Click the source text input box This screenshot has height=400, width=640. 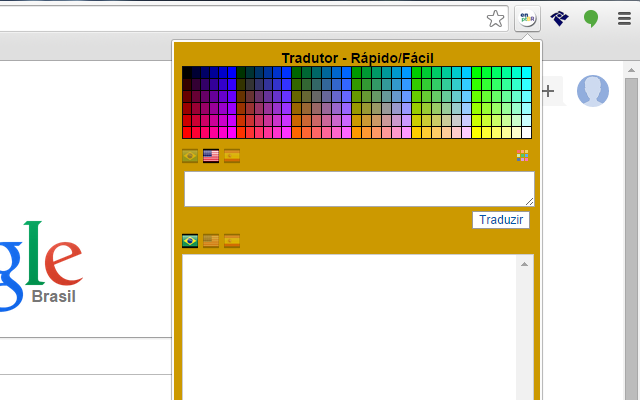click(358, 188)
